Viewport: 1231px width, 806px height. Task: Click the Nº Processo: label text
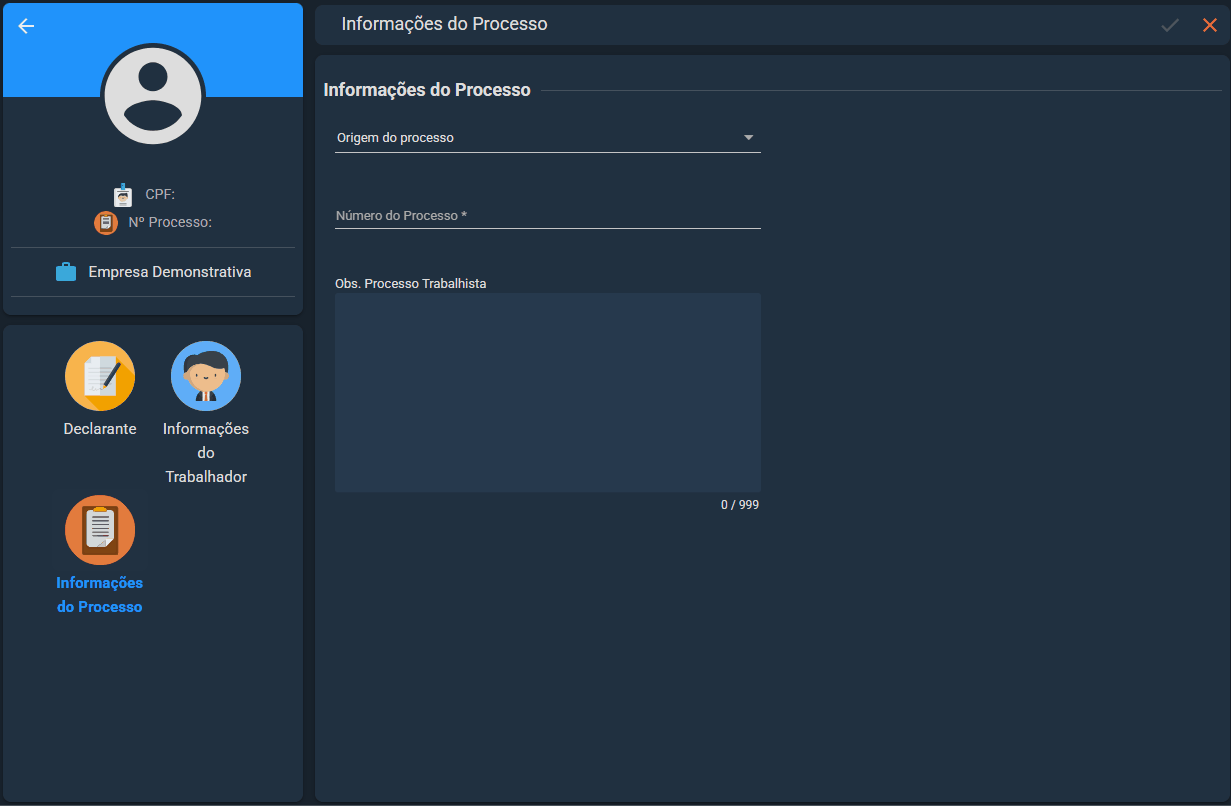pos(170,223)
